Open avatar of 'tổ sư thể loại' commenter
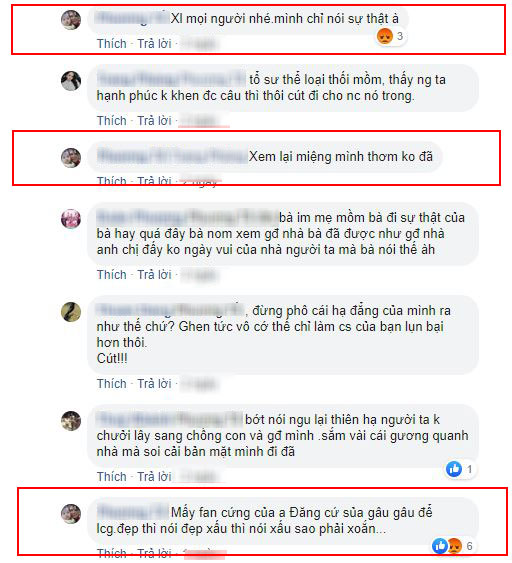The image size is (512, 563). point(71,81)
